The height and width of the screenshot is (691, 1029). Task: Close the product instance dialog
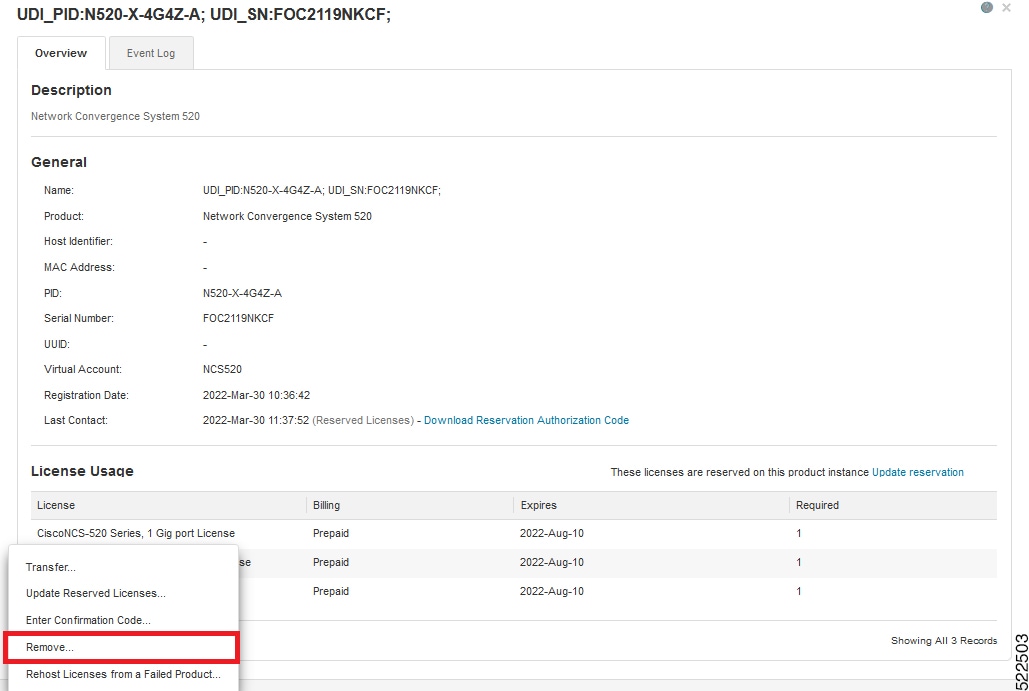1006,8
